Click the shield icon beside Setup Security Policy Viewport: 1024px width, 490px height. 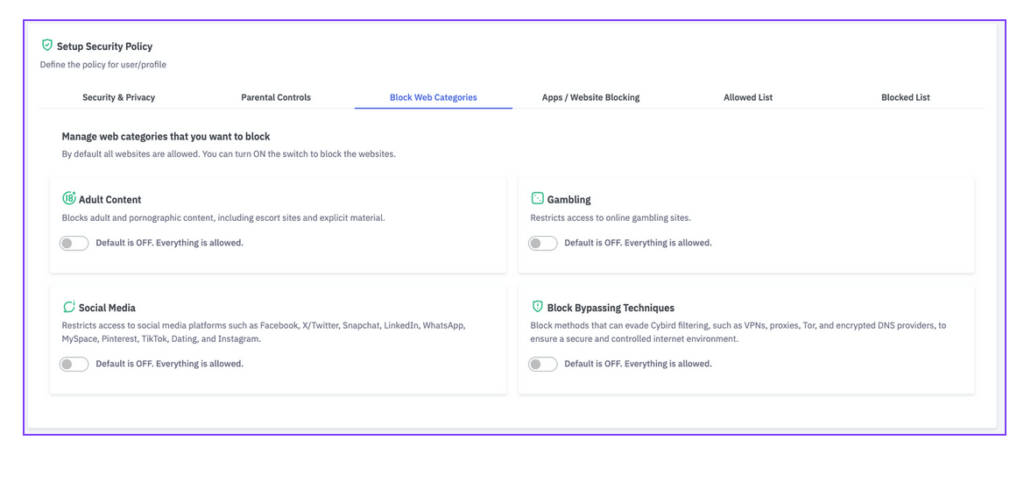pos(46,45)
